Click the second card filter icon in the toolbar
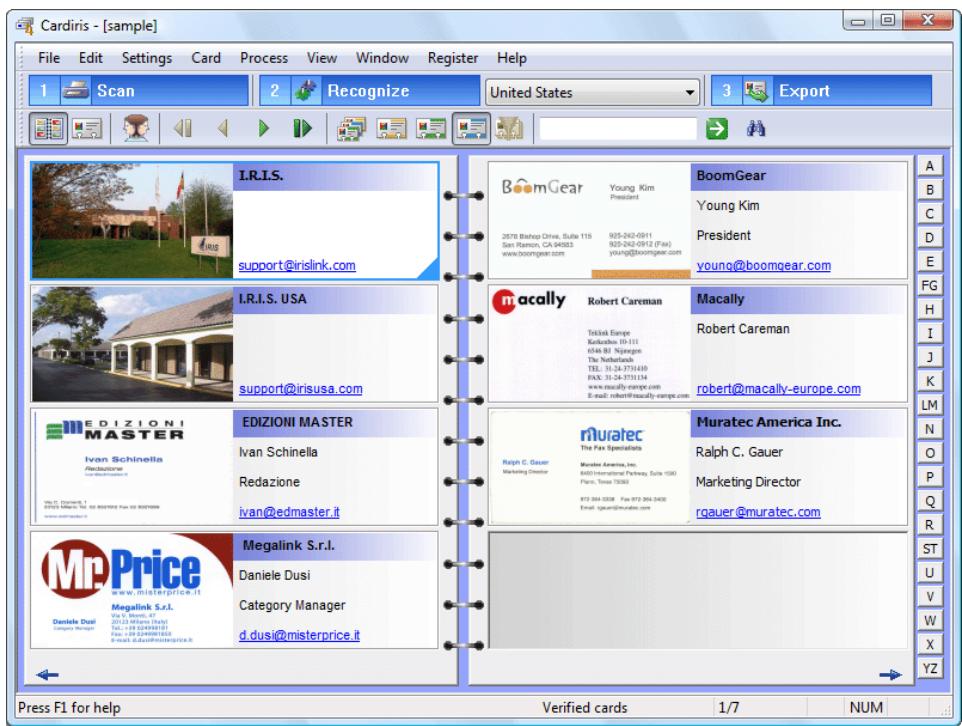 [x=391, y=128]
